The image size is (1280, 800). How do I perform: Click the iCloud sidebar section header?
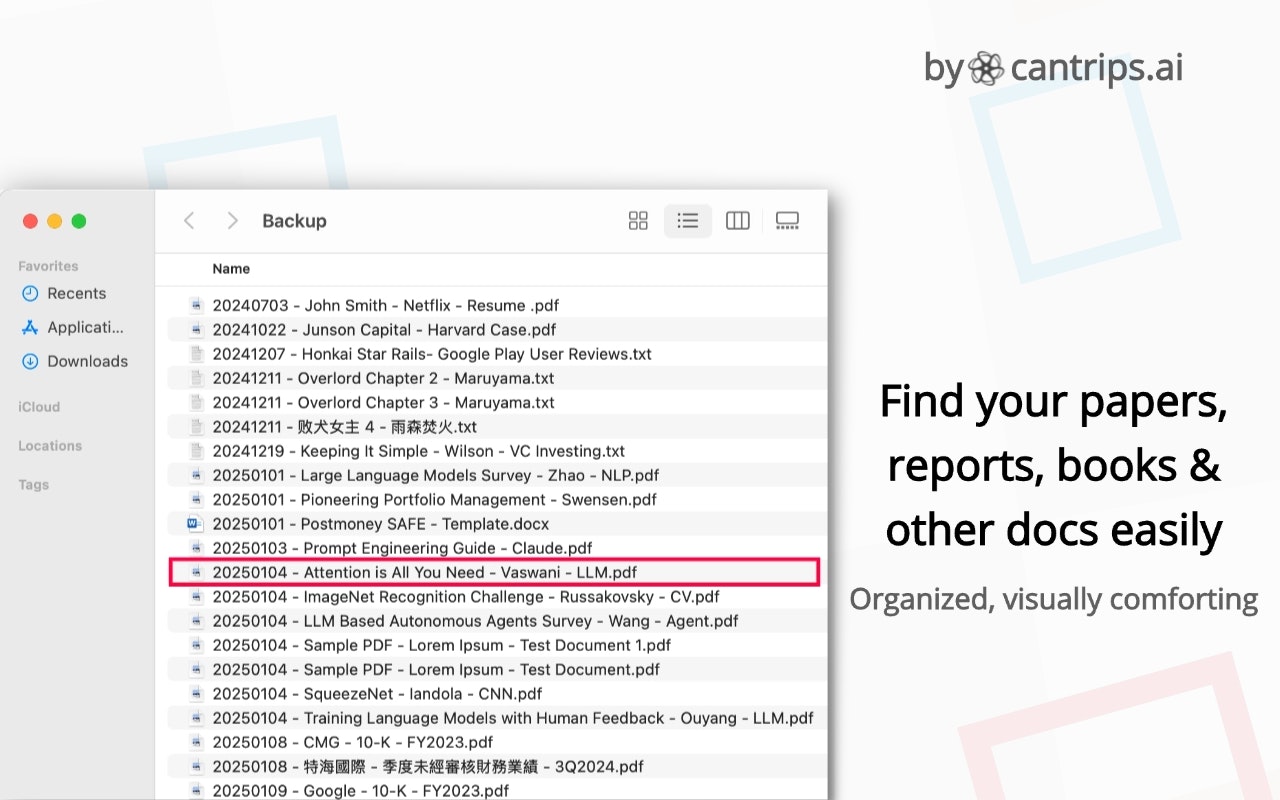pyautogui.click(x=39, y=407)
